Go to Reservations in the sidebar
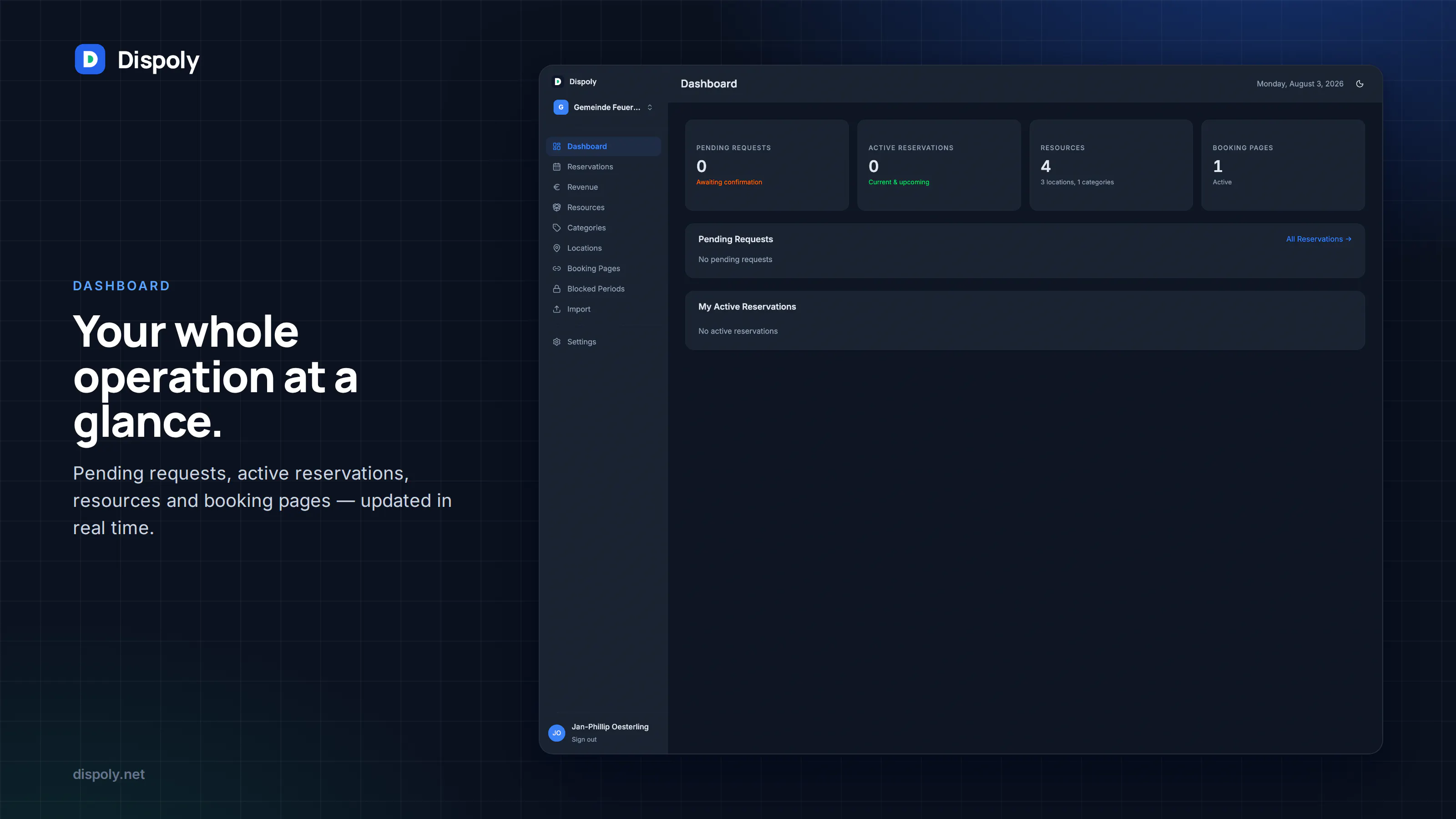The height and width of the screenshot is (819, 1456). point(603,167)
